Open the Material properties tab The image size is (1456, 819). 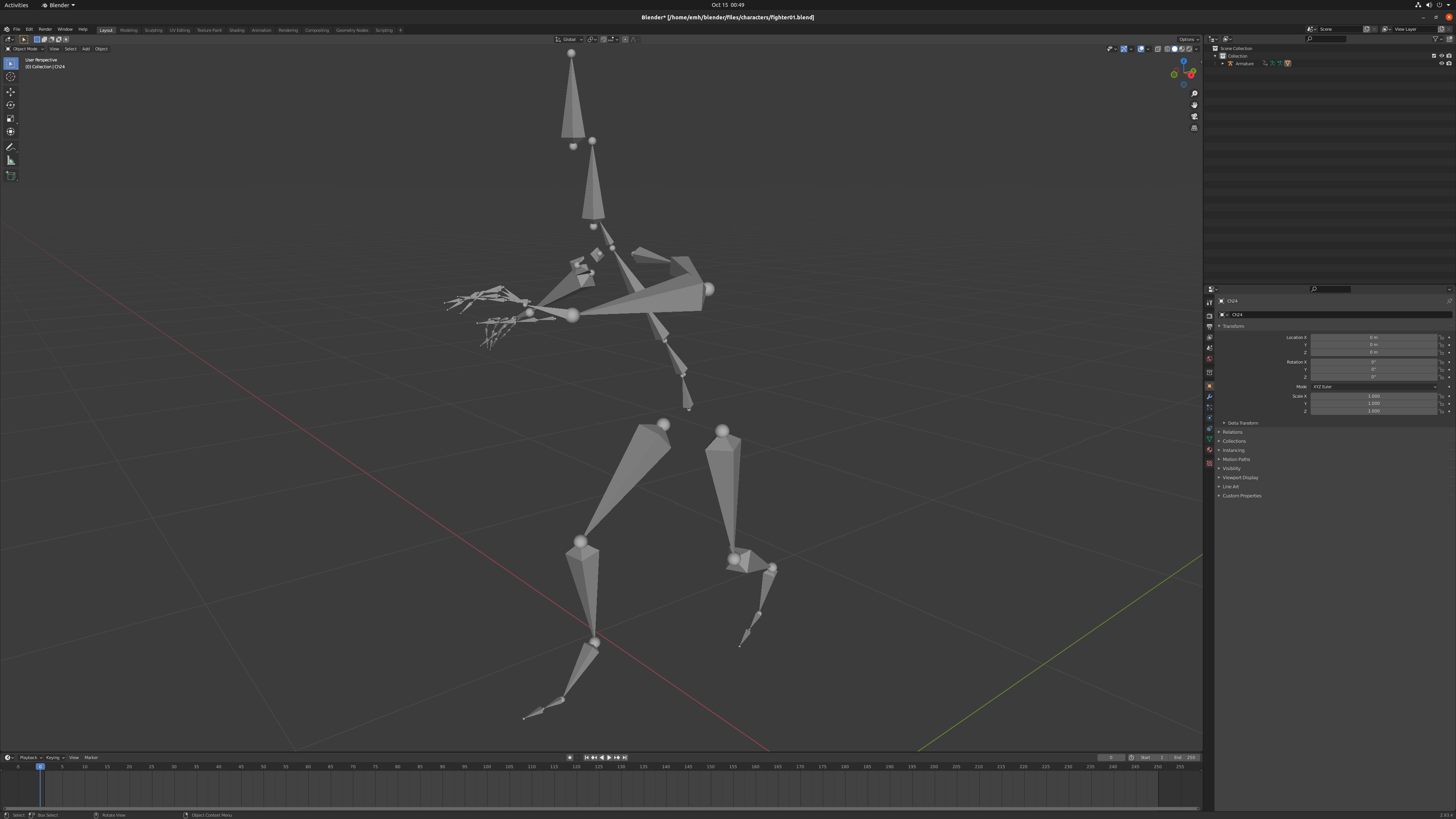click(x=1209, y=450)
